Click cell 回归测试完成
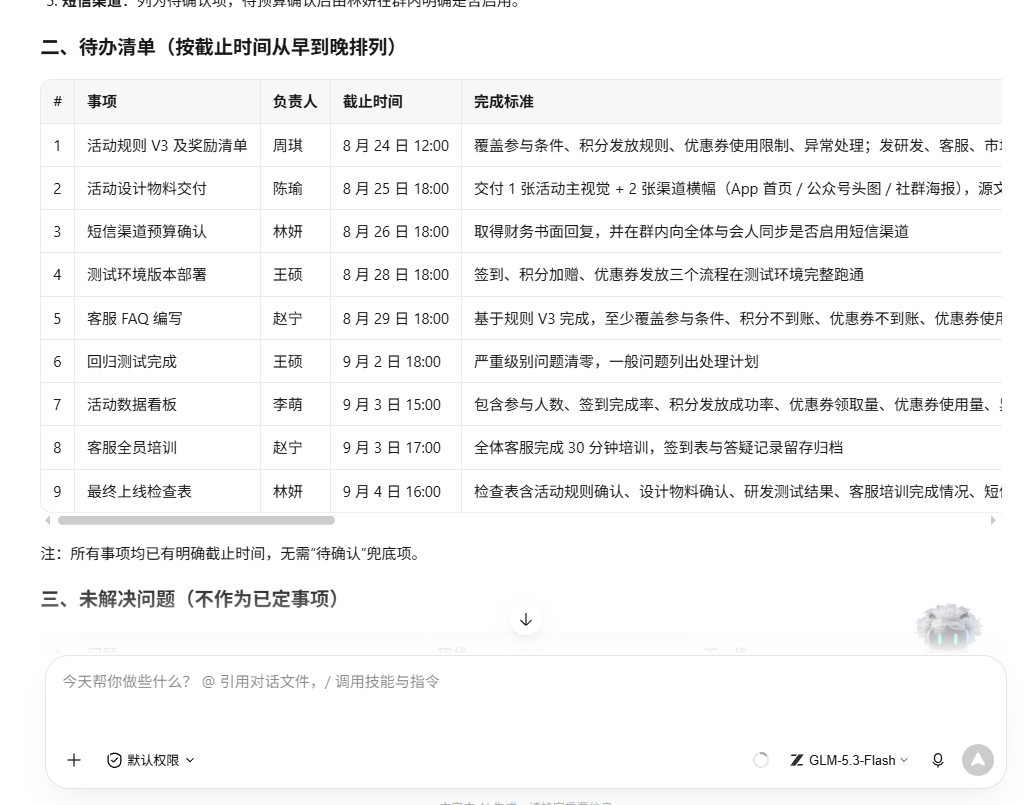Viewport: 1024px width, 805px height. click(x=132, y=362)
